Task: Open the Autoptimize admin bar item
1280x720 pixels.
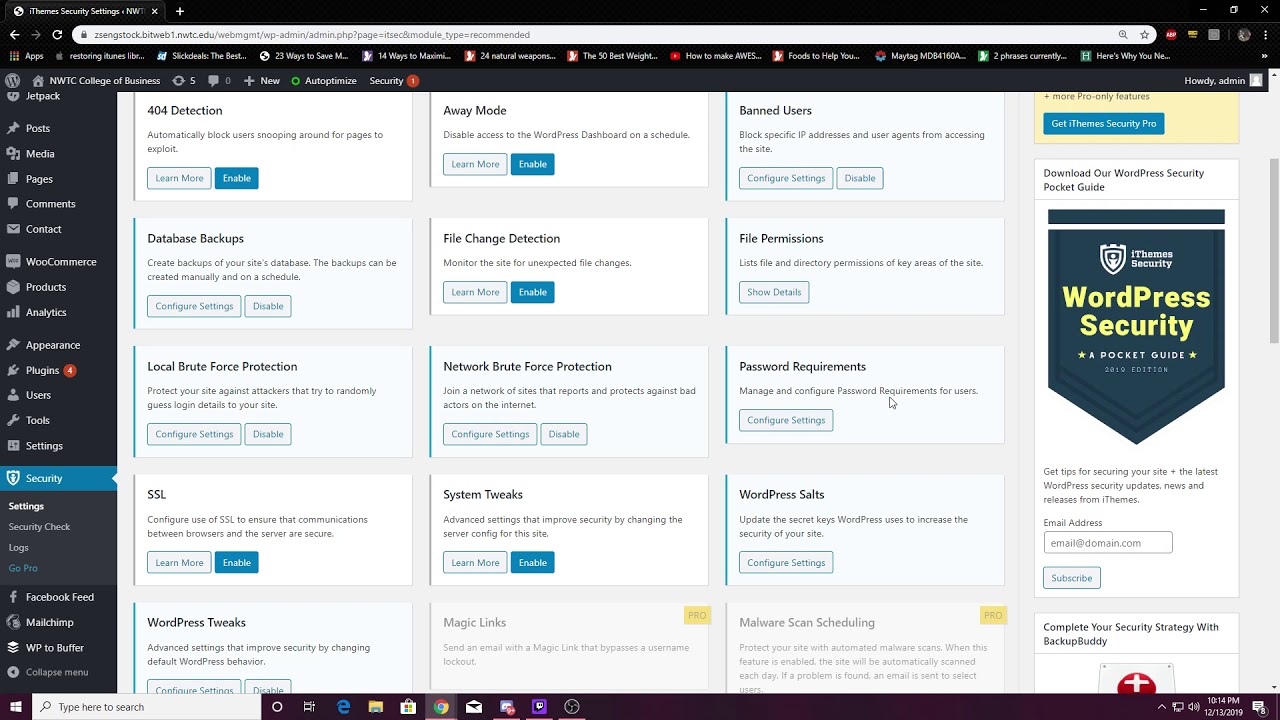Action: tap(324, 81)
